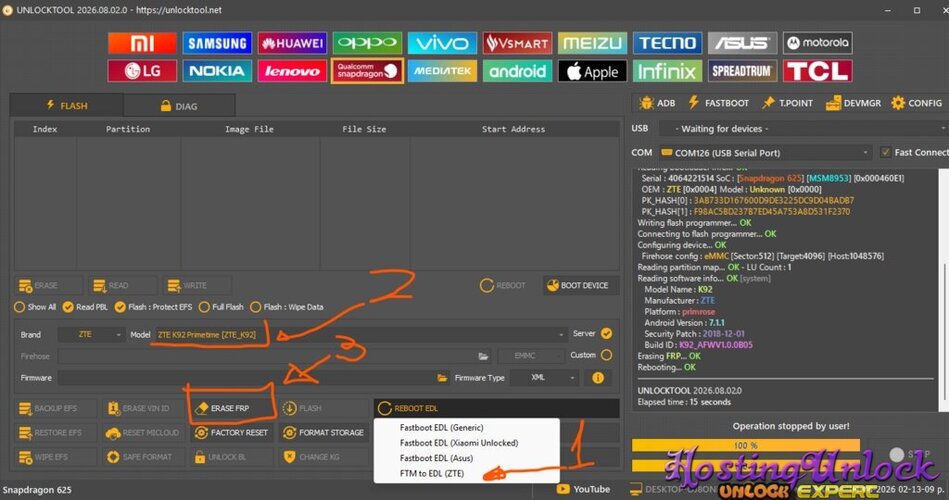Click the 100 % progress bar
949x500 pixels.
[746, 446]
